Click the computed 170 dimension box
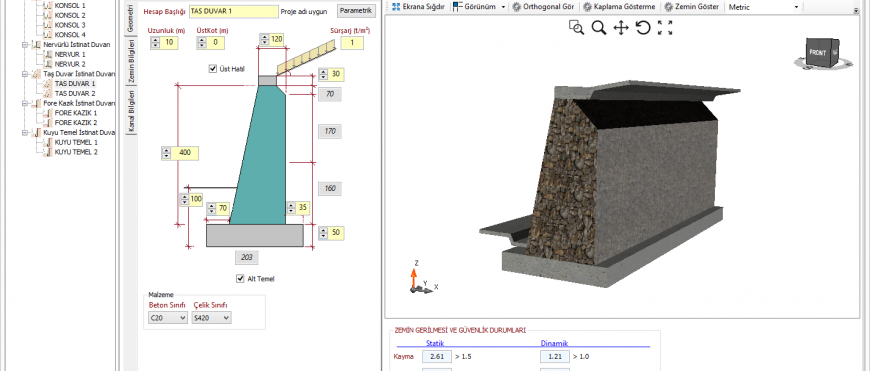The width and height of the screenshot is (870, 371). point(330,131)
